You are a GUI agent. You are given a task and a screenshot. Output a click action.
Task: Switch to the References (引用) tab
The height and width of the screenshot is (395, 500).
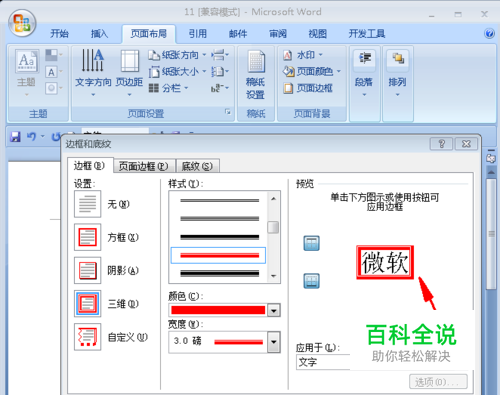coord(198,34)
